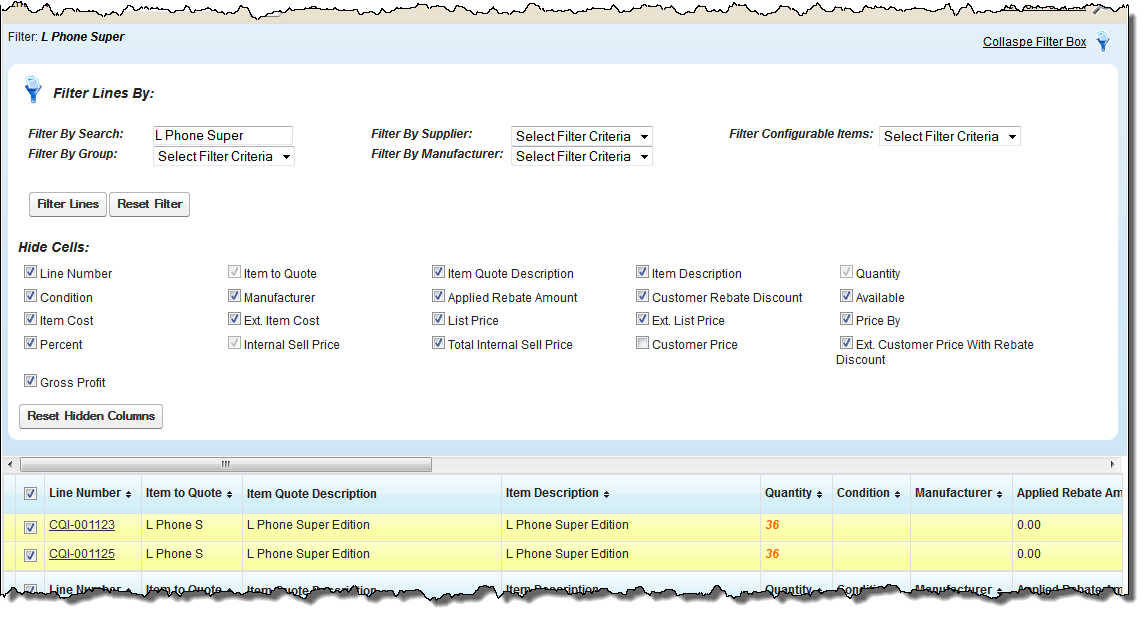Uncheck the Gross Profit hide cell
Viewport: 1145px width, 617px height.
[31, 380]
